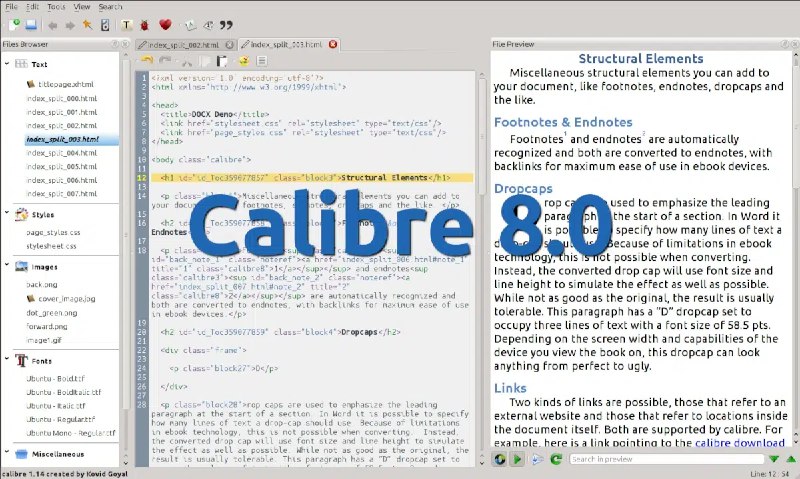
Task: Click the paste clipboard icon
Action: point(222,61)
